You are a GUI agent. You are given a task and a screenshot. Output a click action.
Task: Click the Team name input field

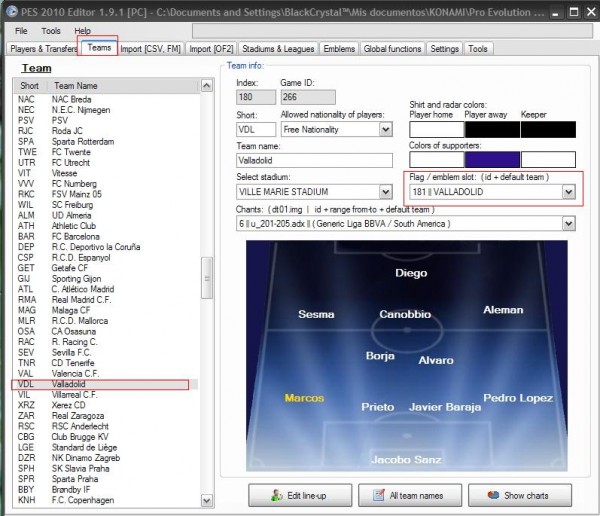(314, 160)
